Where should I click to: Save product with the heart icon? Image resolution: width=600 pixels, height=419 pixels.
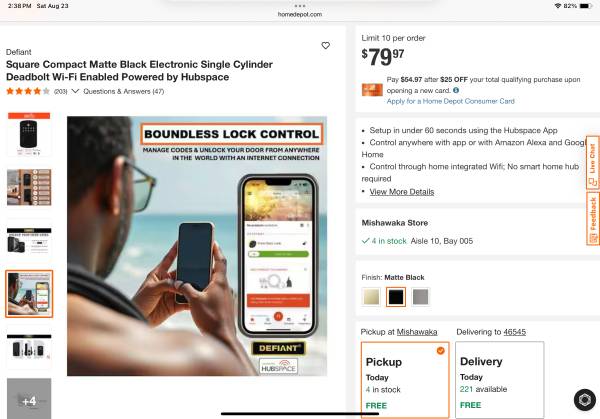(x=325, y=46)
